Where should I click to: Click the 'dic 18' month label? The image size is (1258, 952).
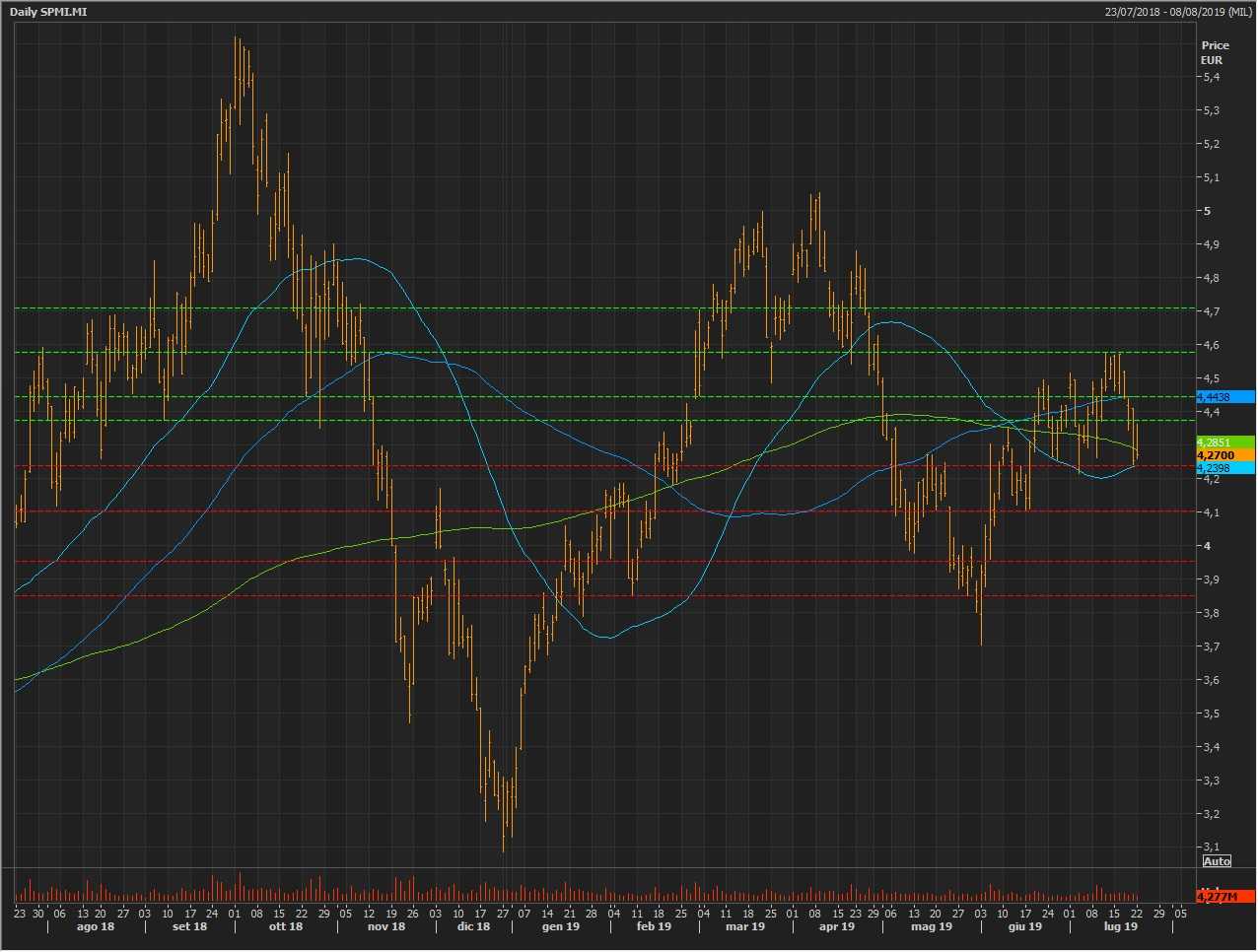click(x=473, y=926)
